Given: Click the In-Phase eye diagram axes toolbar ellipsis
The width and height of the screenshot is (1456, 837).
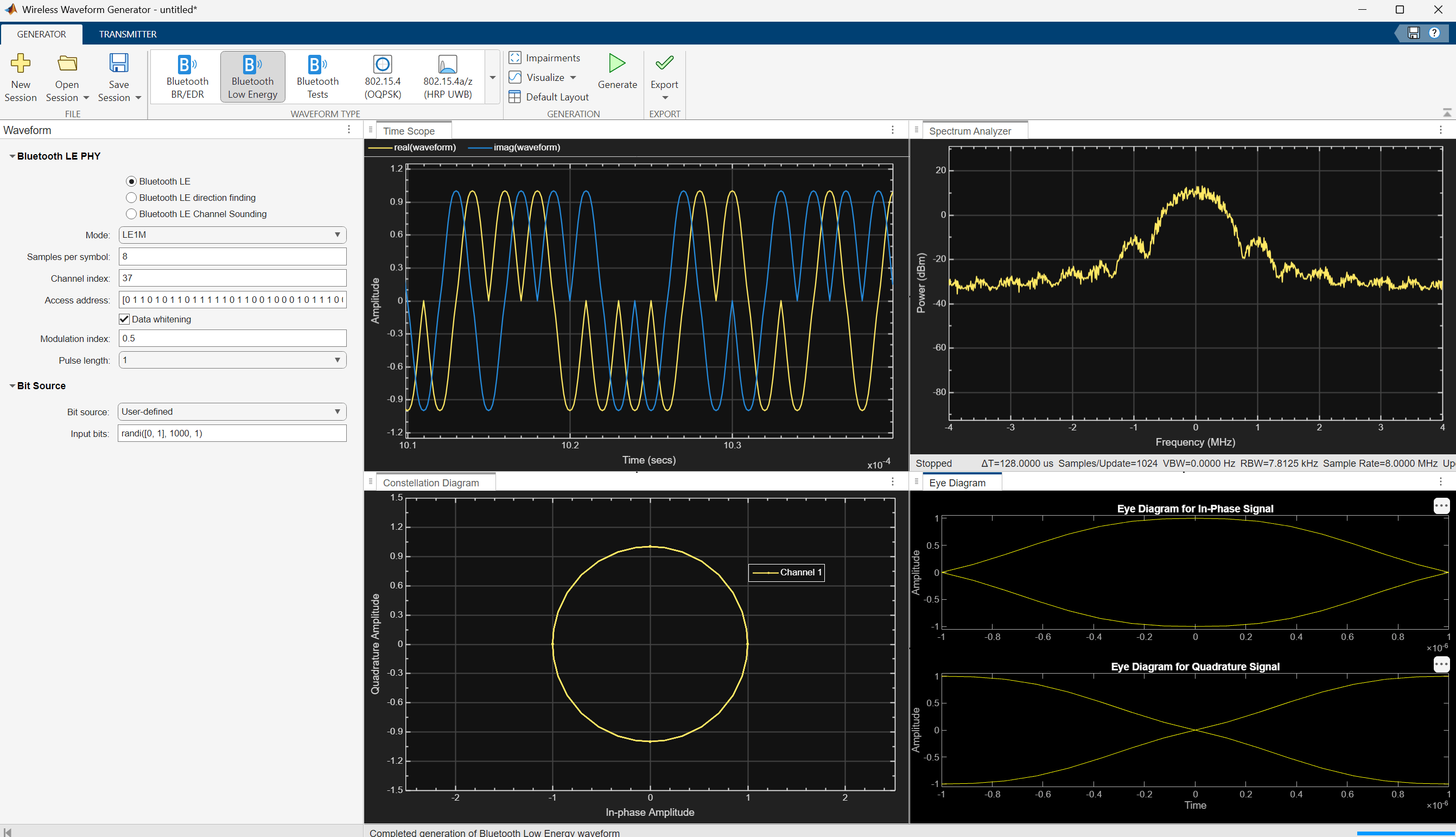Looking at the screenshot, I should coord(1441,506).
